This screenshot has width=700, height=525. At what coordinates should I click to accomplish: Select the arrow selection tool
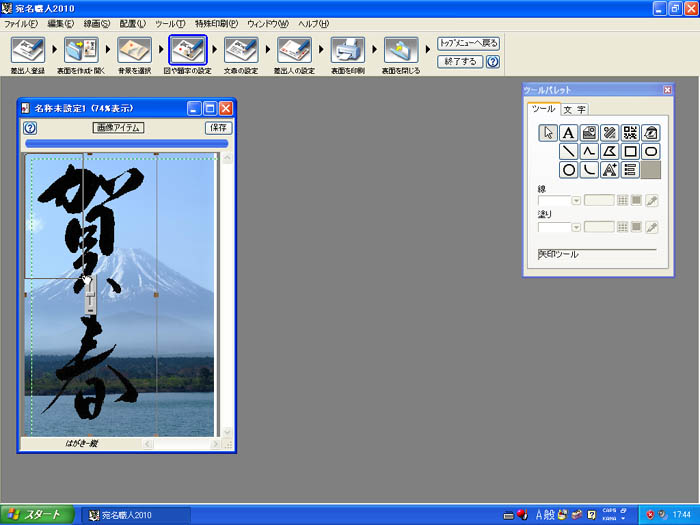(547, 133)
